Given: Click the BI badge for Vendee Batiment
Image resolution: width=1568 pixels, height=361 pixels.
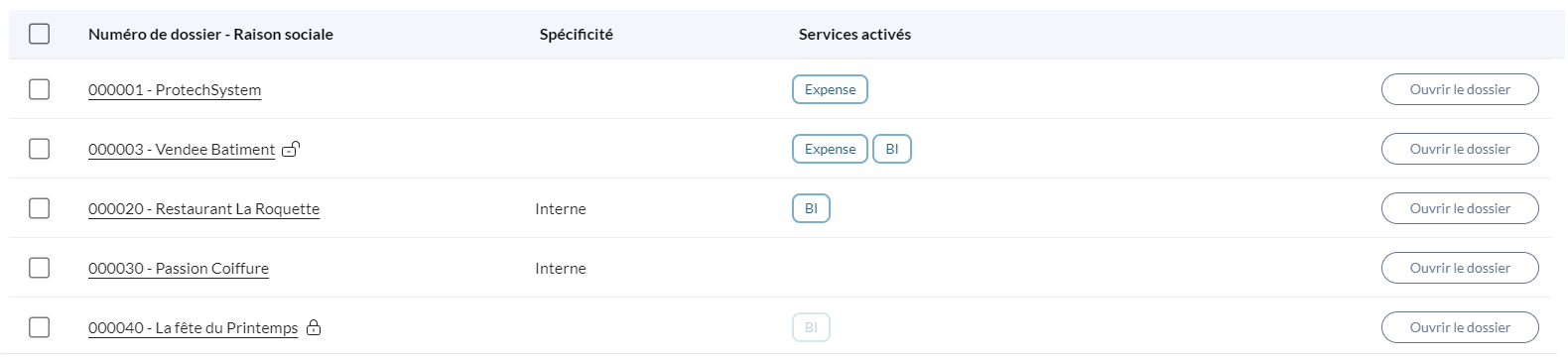Looking at the screenshot, I should (892, 149).
